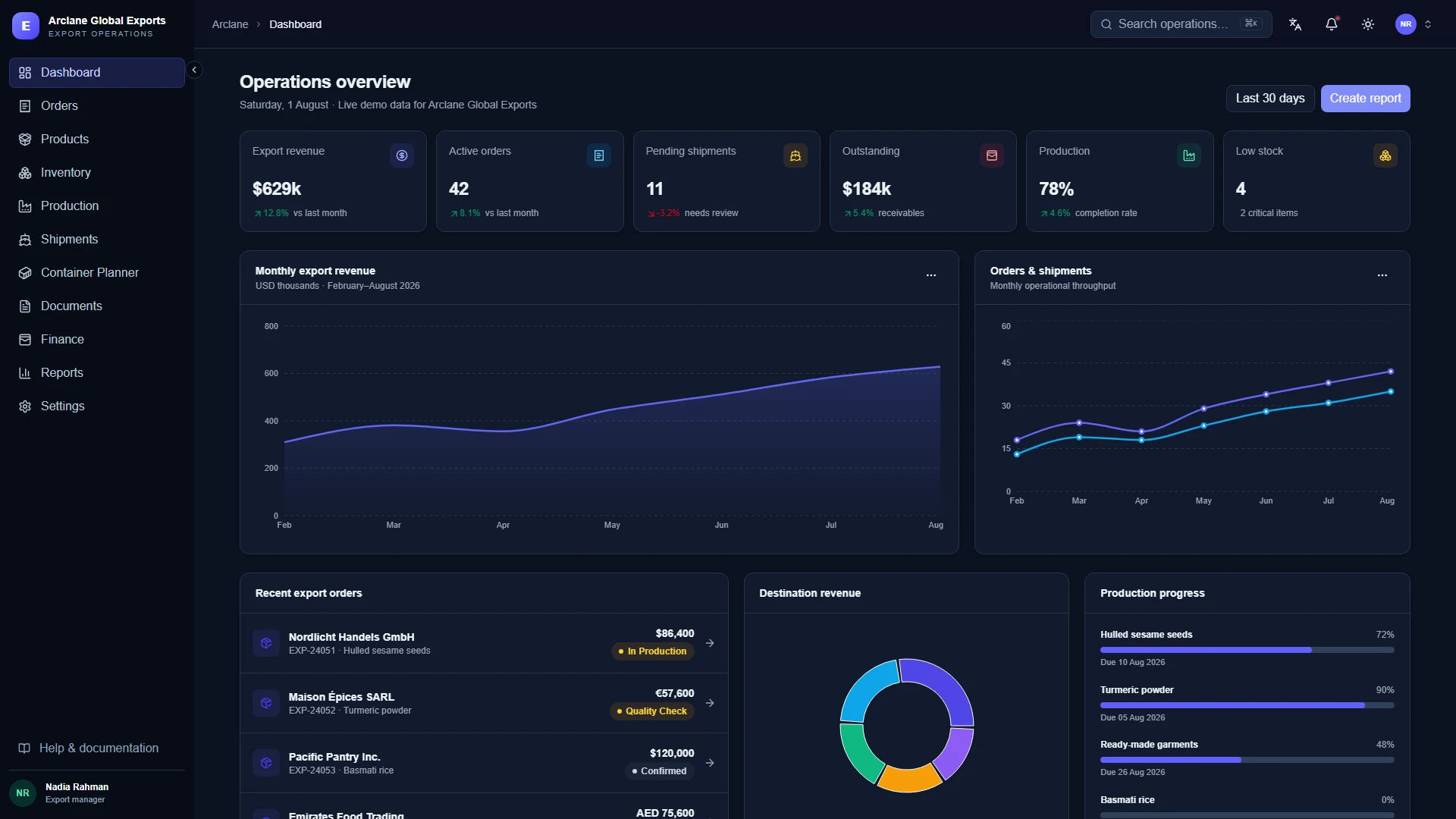1456x819 pixels.
Task: Click the Confirmed status badge
Action: pyautogui.click(x=660, y=771)
